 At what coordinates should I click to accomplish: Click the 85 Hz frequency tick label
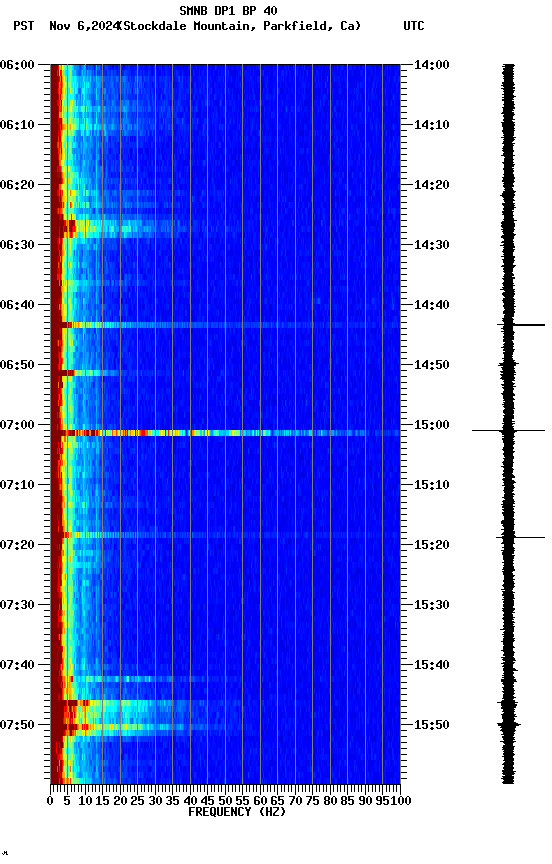click(348, 801)
